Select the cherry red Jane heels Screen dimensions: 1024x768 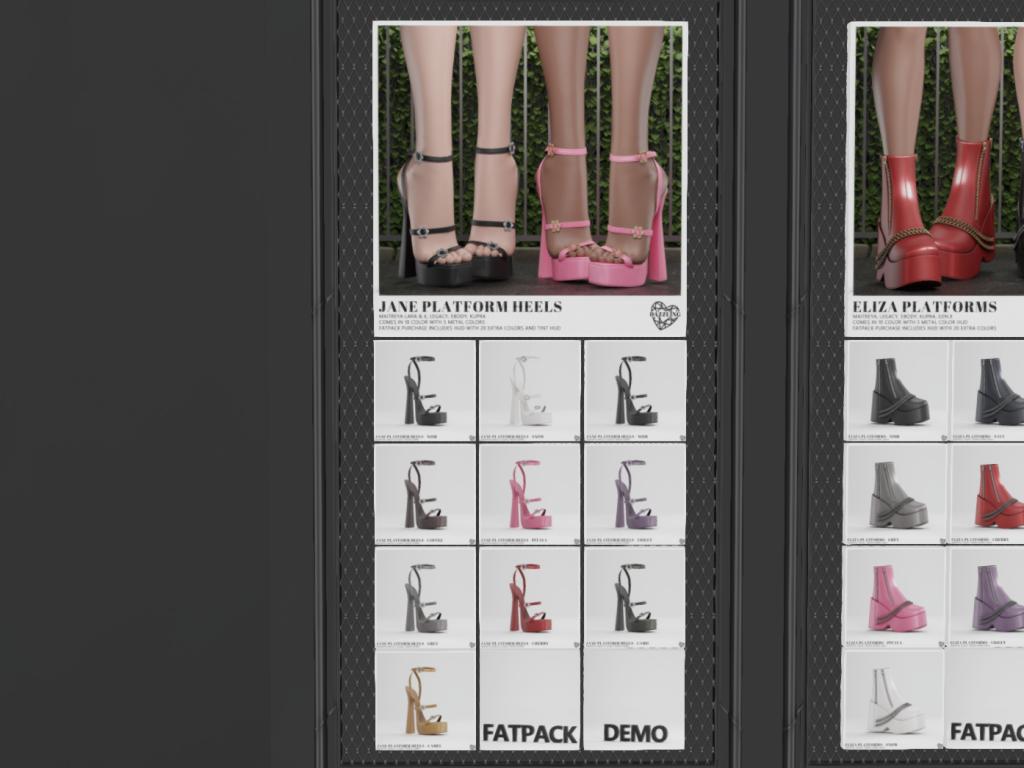(x=530, y=596)
